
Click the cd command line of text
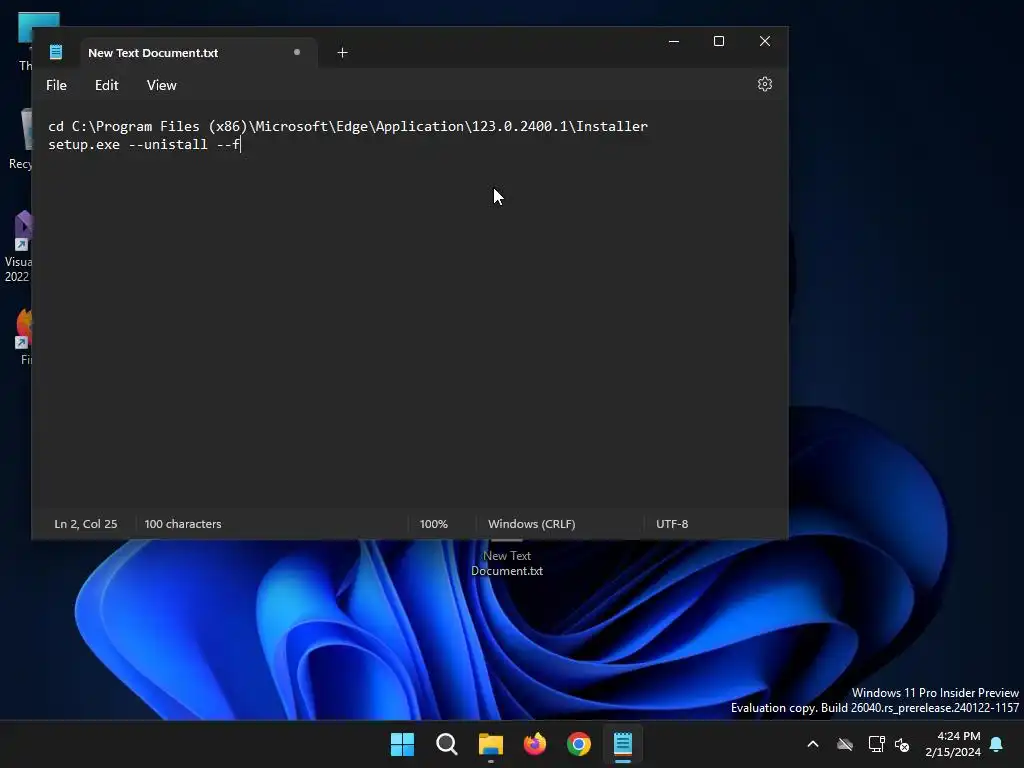pos(348,126)
